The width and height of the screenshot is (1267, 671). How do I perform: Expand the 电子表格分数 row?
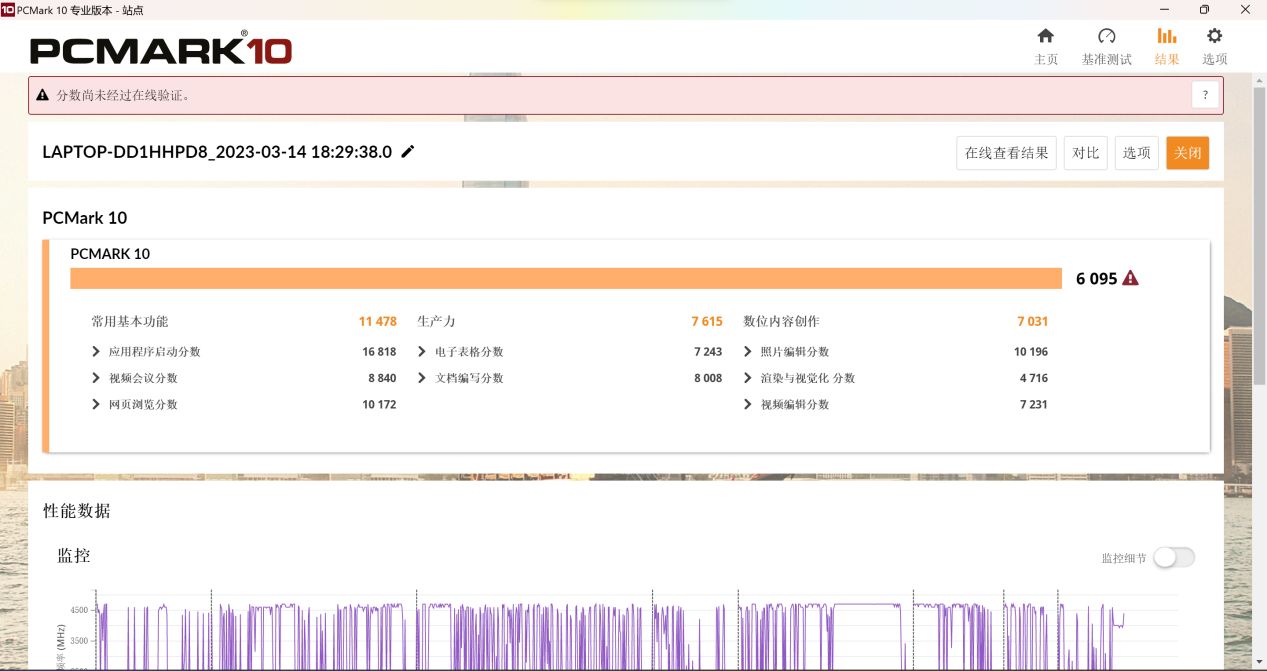tap(423, 352)
